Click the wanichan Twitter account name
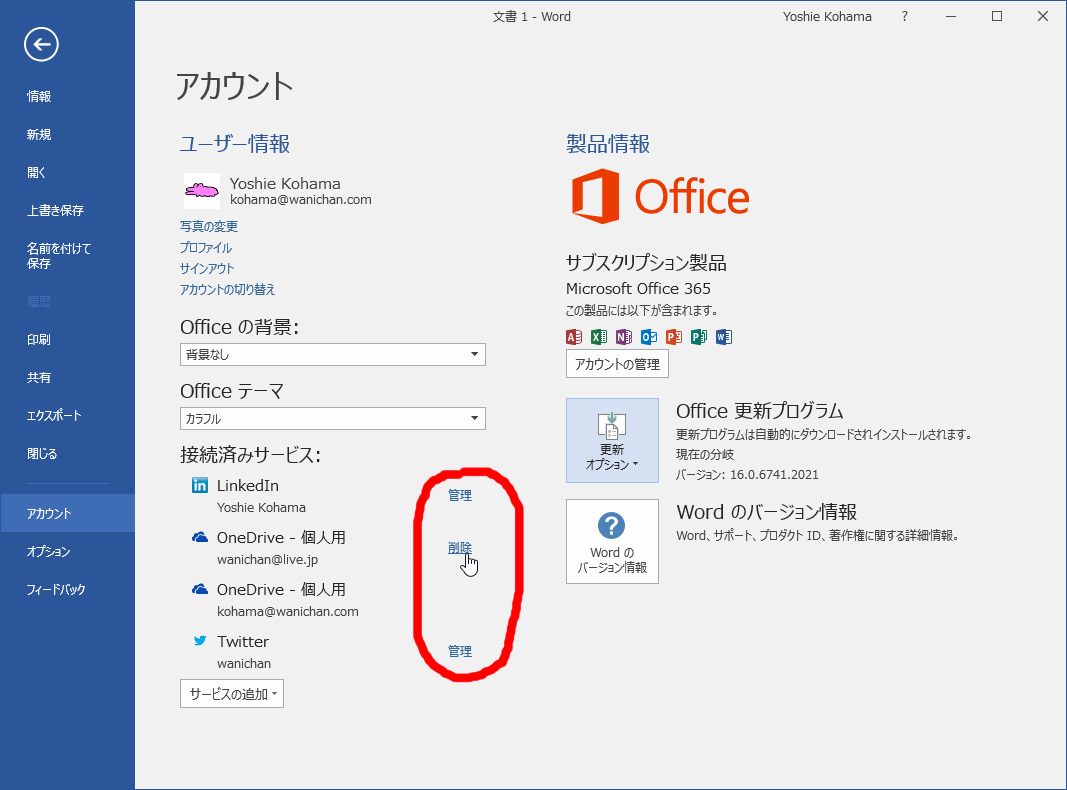 [244, 663]
